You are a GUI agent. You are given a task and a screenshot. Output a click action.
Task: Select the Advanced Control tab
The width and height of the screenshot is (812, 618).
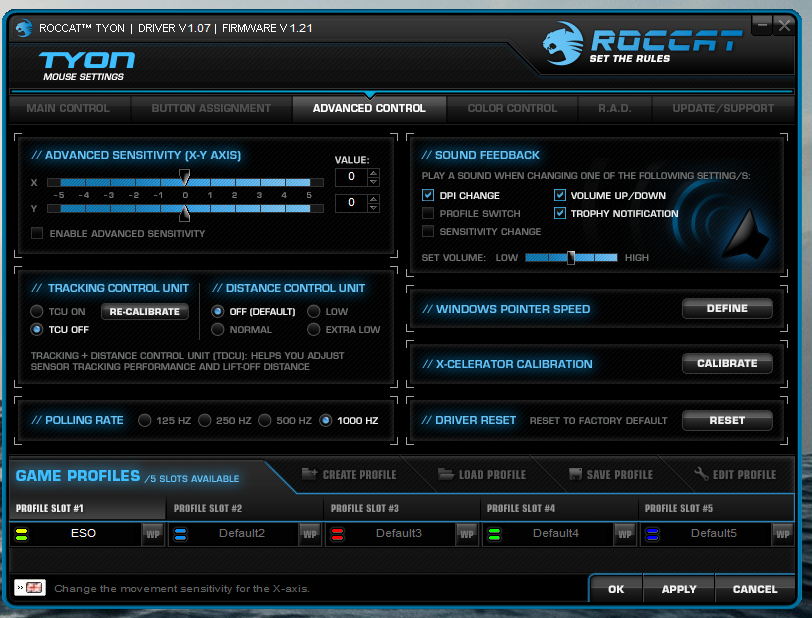(x=369, y=108)
